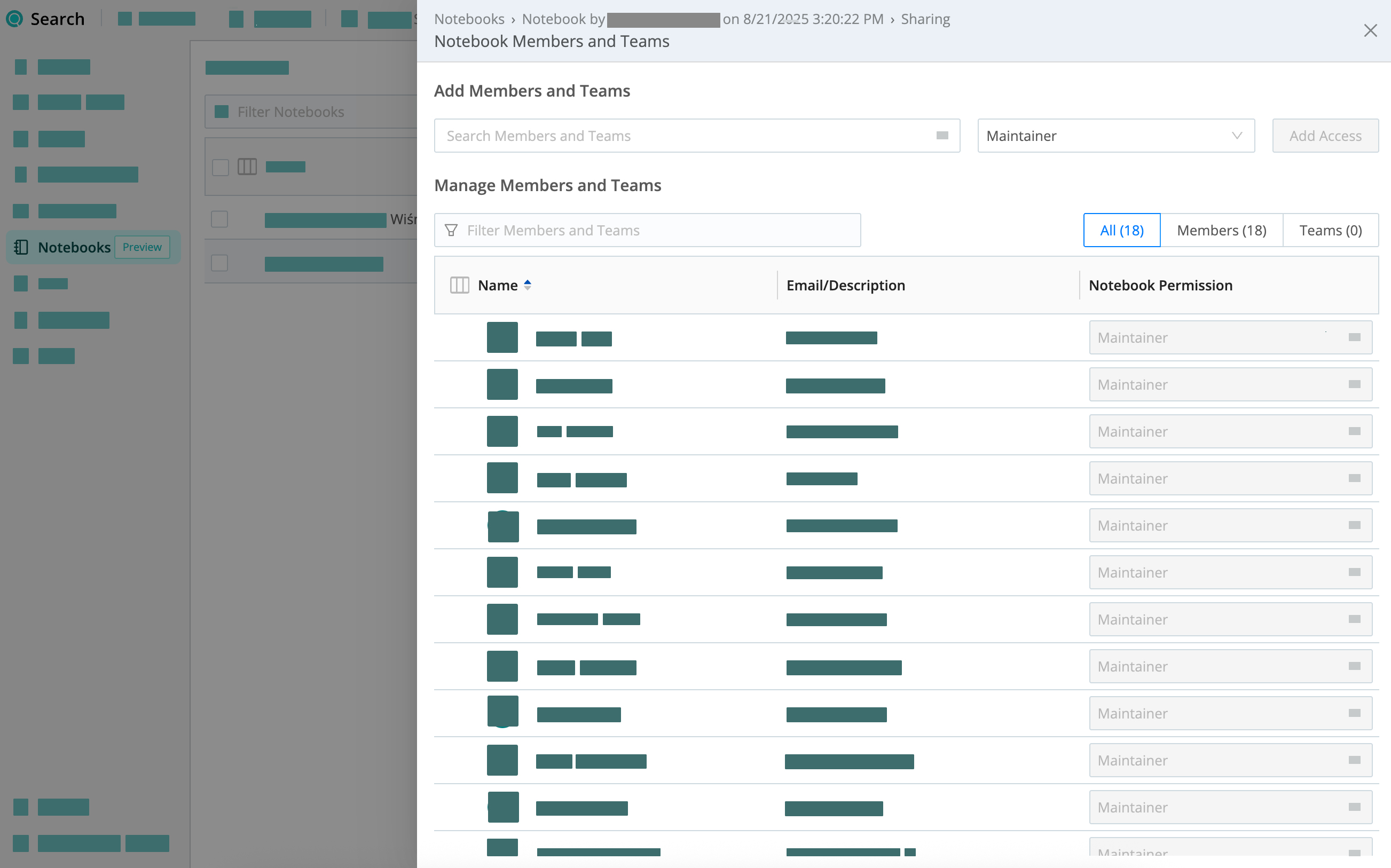Viewport: 1391px width, 868px height.
Task: Click the Notebooks sidebar icon
Action: click(x=21, y=247)
